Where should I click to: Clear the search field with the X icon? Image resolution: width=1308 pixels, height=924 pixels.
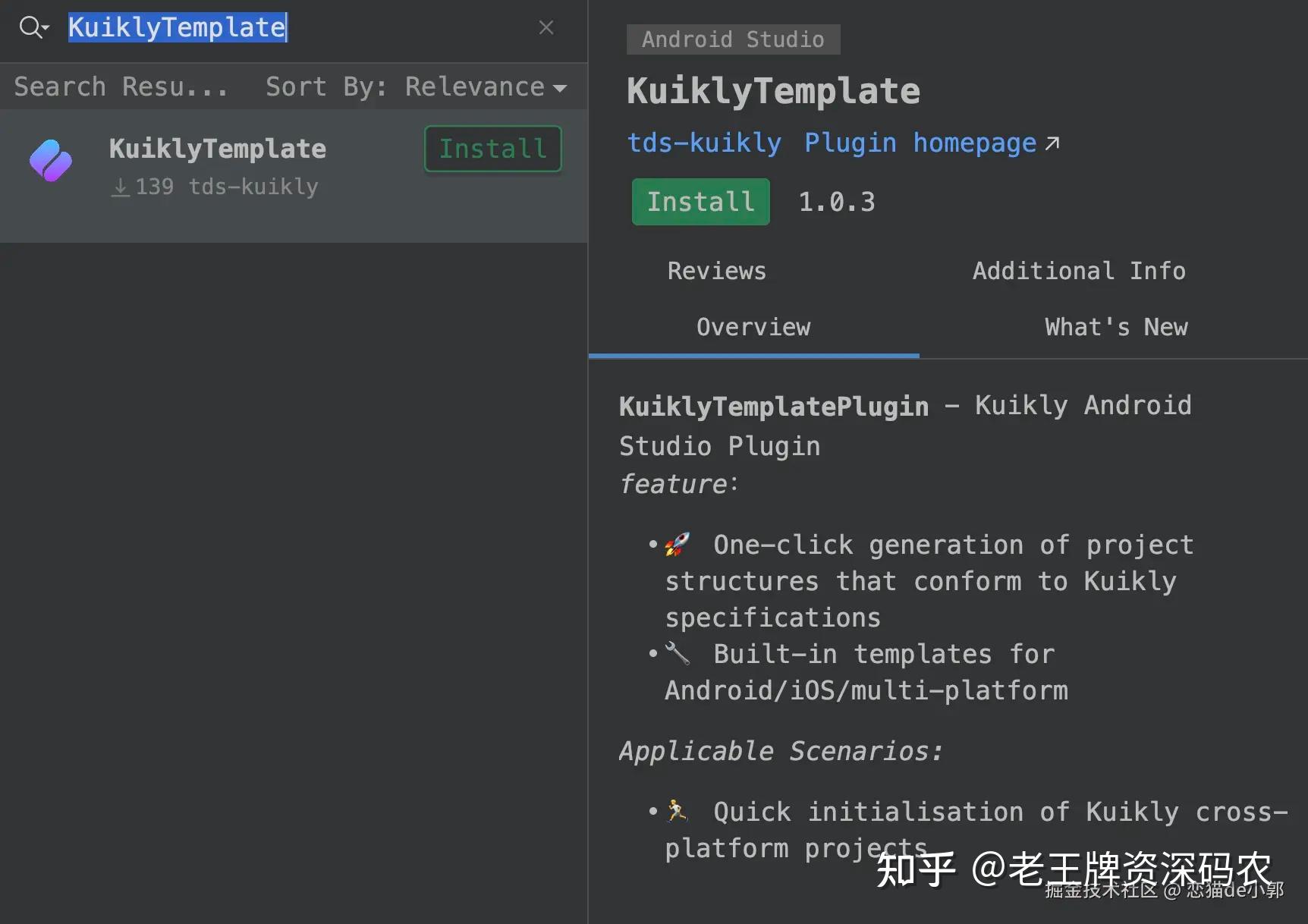point(546,27)
